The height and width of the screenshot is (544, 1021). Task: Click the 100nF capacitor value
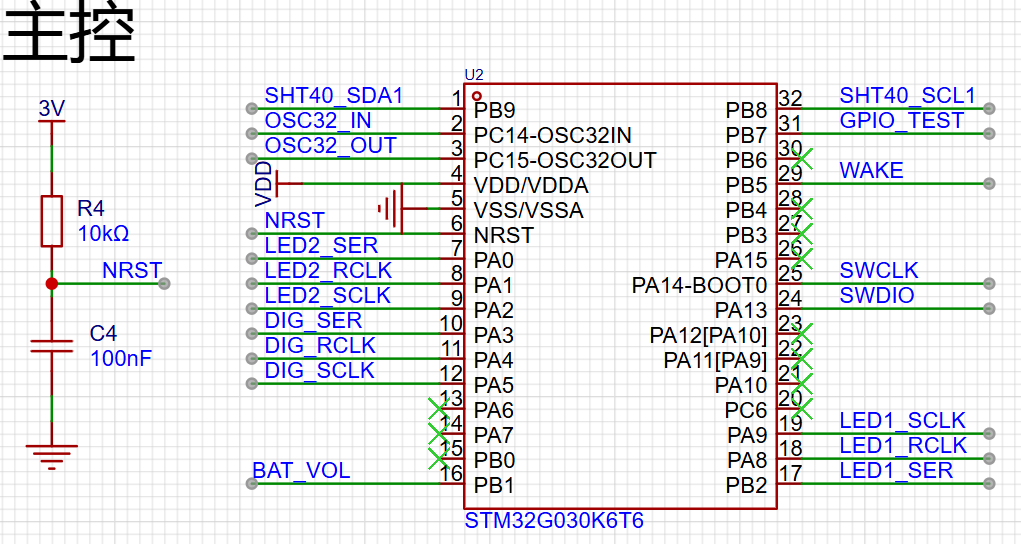[121, 358]
